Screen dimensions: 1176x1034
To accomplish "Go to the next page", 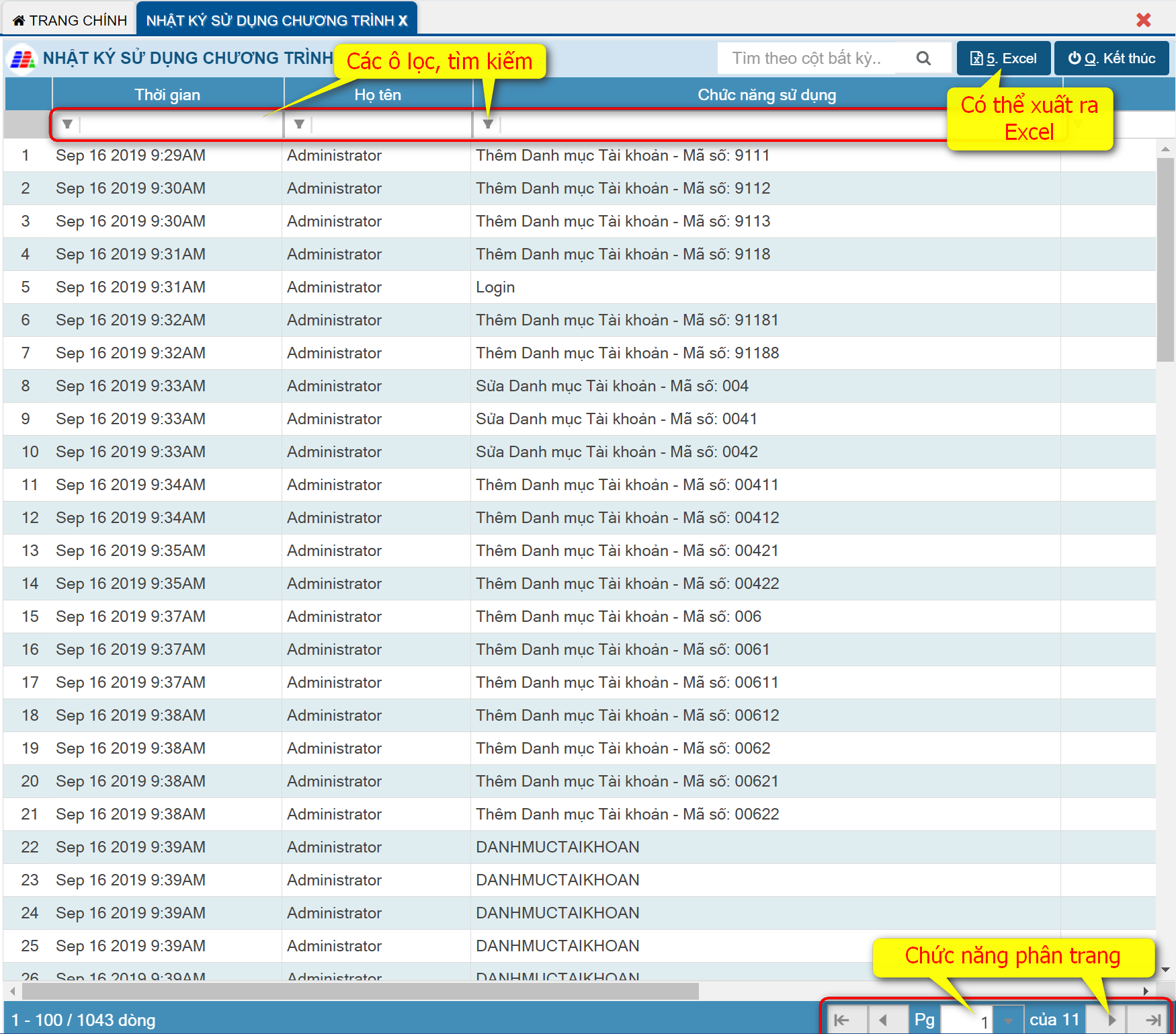I will (1111, 1020).
